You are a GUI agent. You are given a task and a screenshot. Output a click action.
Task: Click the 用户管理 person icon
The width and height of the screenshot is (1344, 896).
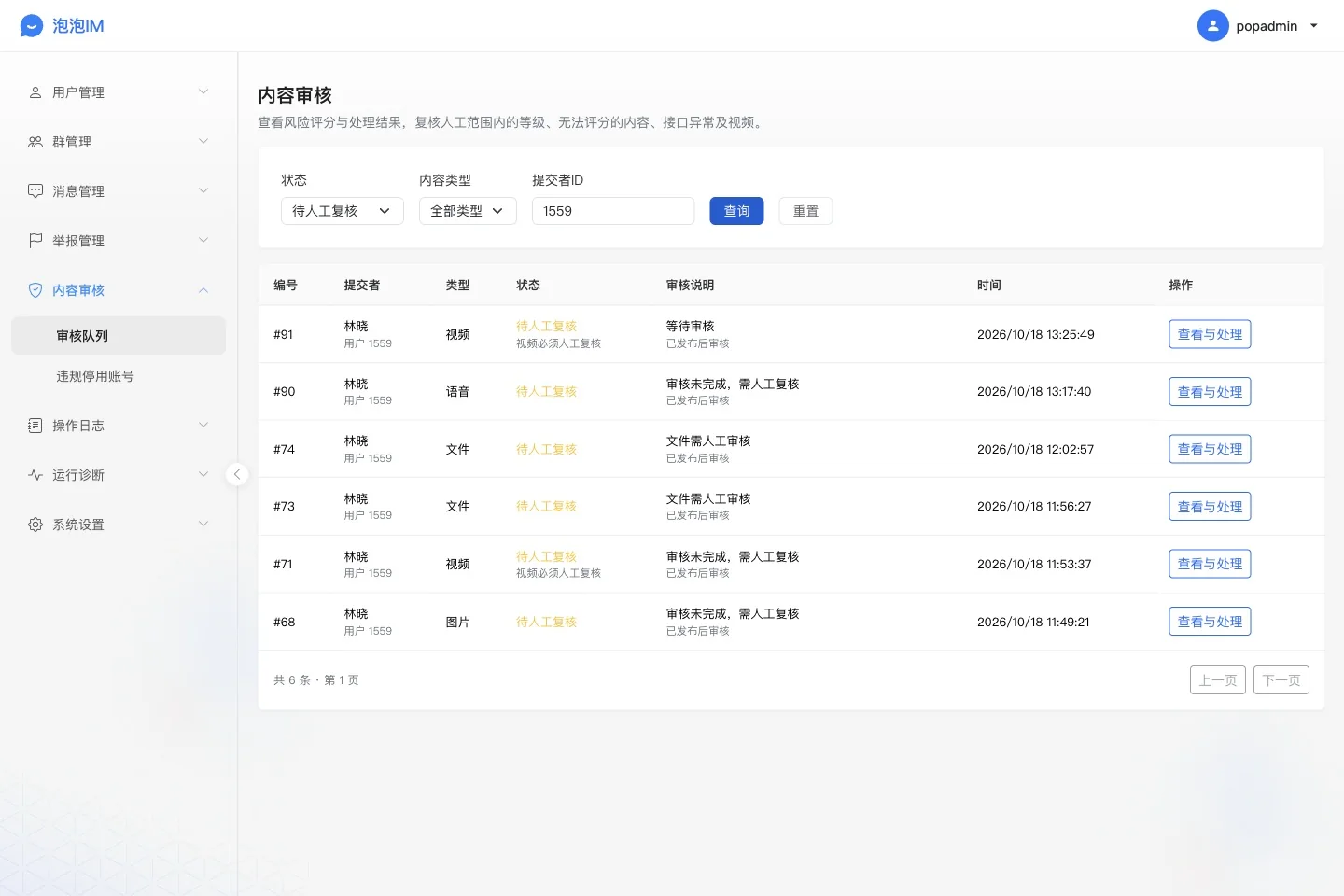click(x=35, y=92)
